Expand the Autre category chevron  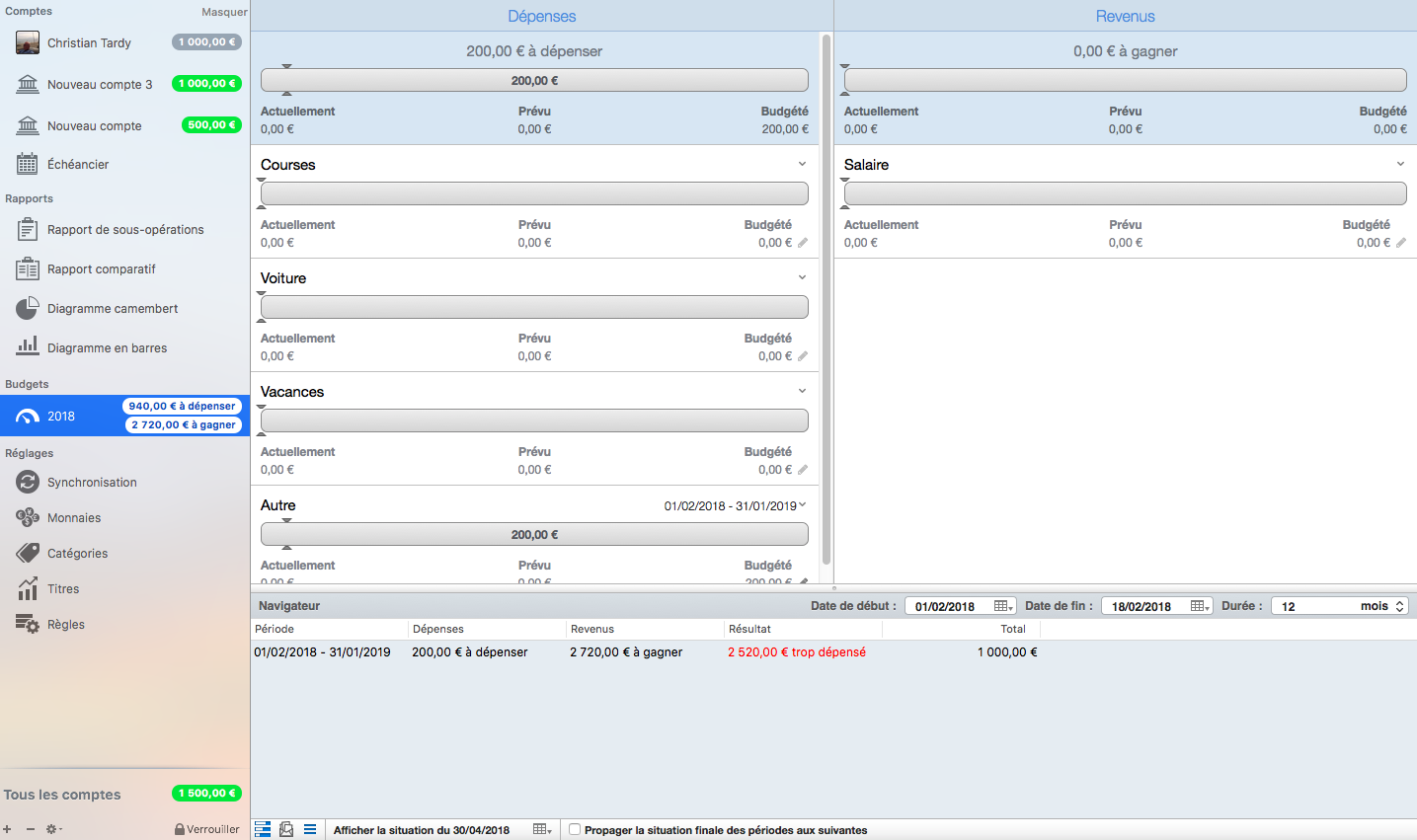point(802,504)
